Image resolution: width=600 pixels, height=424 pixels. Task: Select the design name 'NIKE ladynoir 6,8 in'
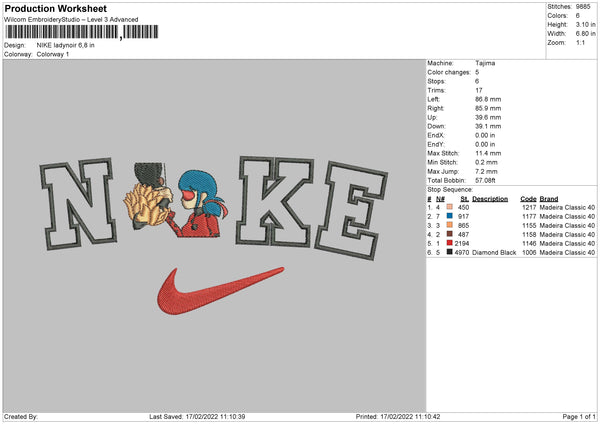click(x=65, y=45)
